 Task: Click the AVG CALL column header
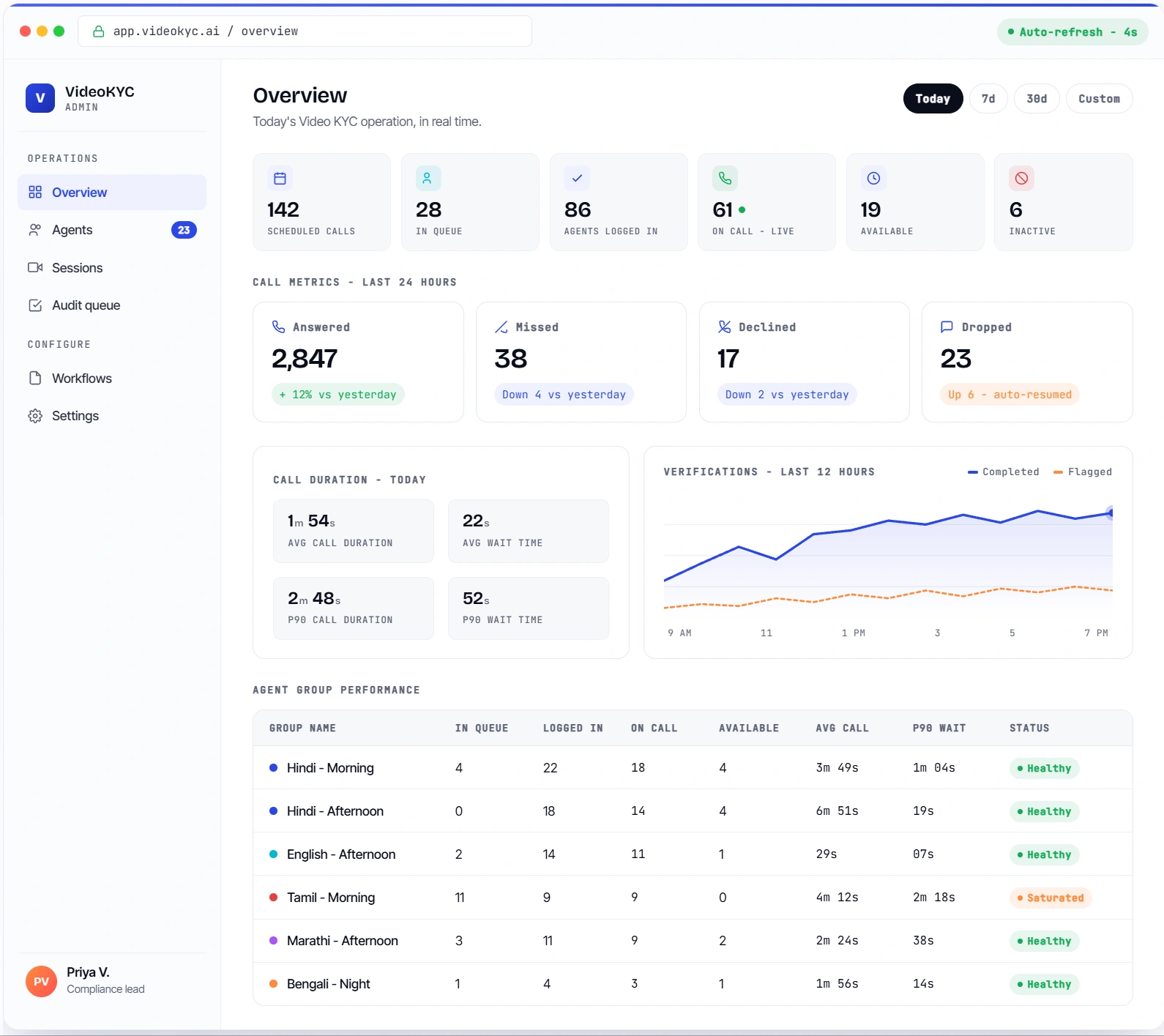(x=843, y=728)
